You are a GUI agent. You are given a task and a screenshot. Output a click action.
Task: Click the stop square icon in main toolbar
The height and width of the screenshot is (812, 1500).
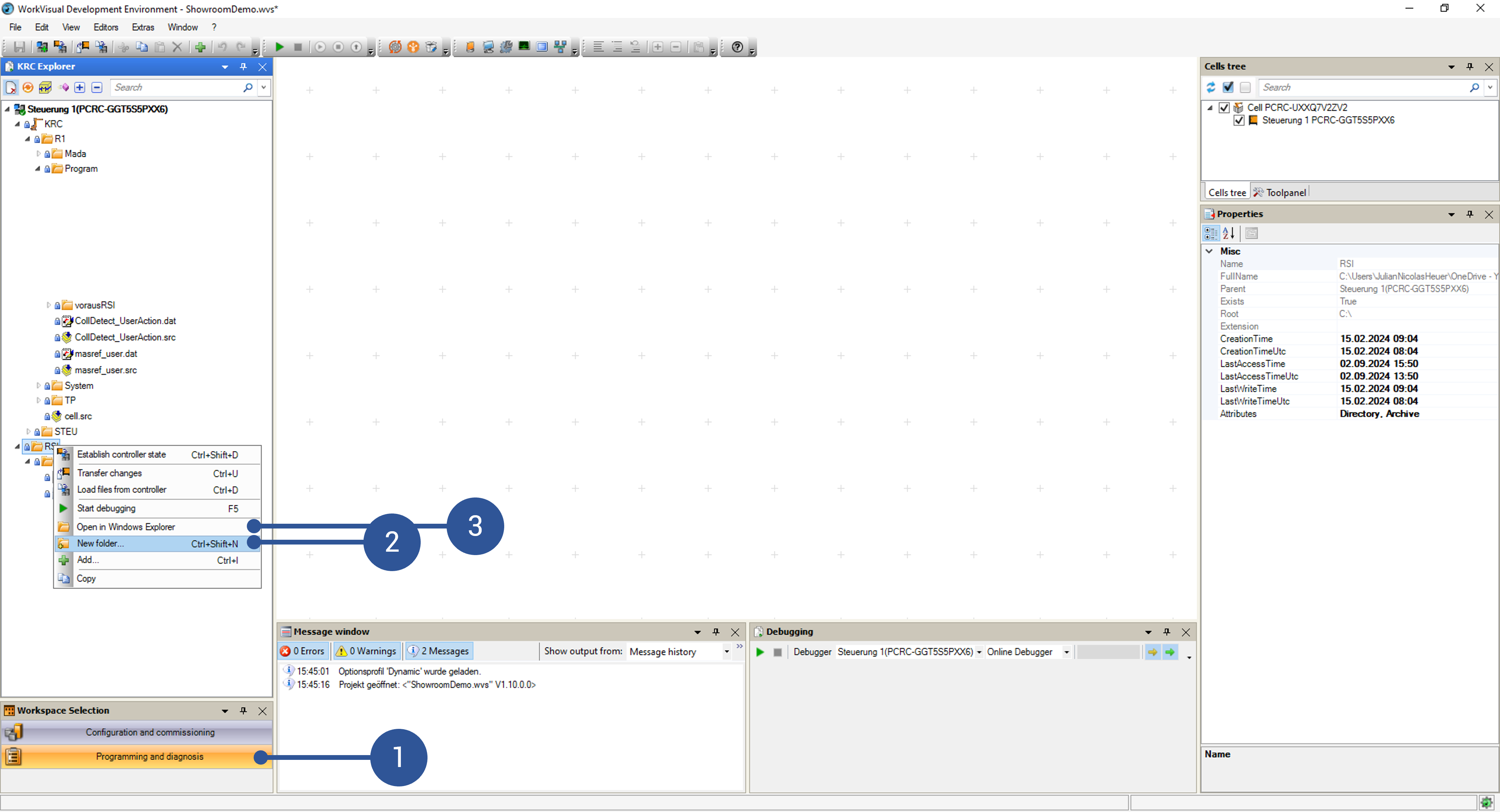[298, 47]
